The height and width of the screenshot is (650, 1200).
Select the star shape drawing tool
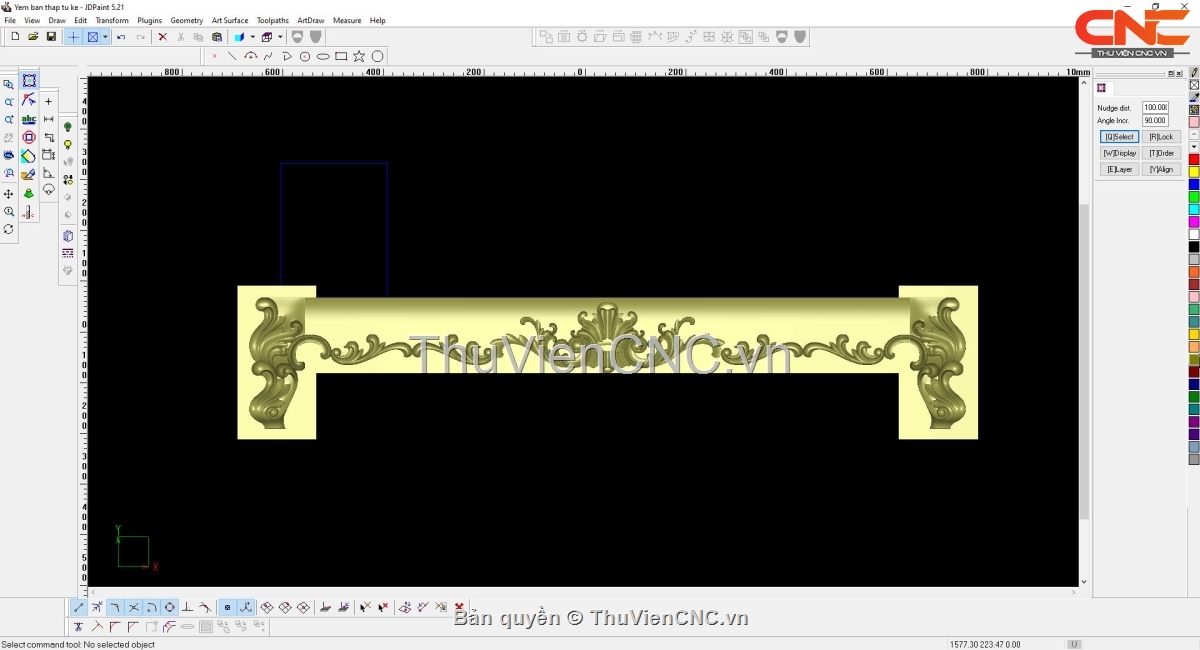tap(359, 56)
